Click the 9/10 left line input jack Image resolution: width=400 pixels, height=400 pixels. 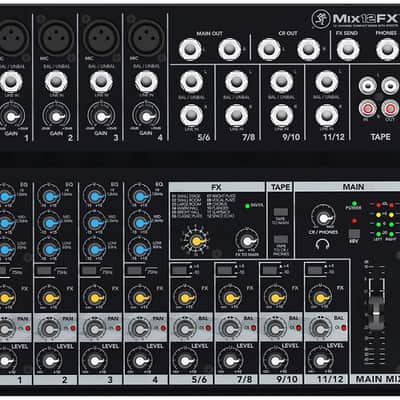(282, 82)
